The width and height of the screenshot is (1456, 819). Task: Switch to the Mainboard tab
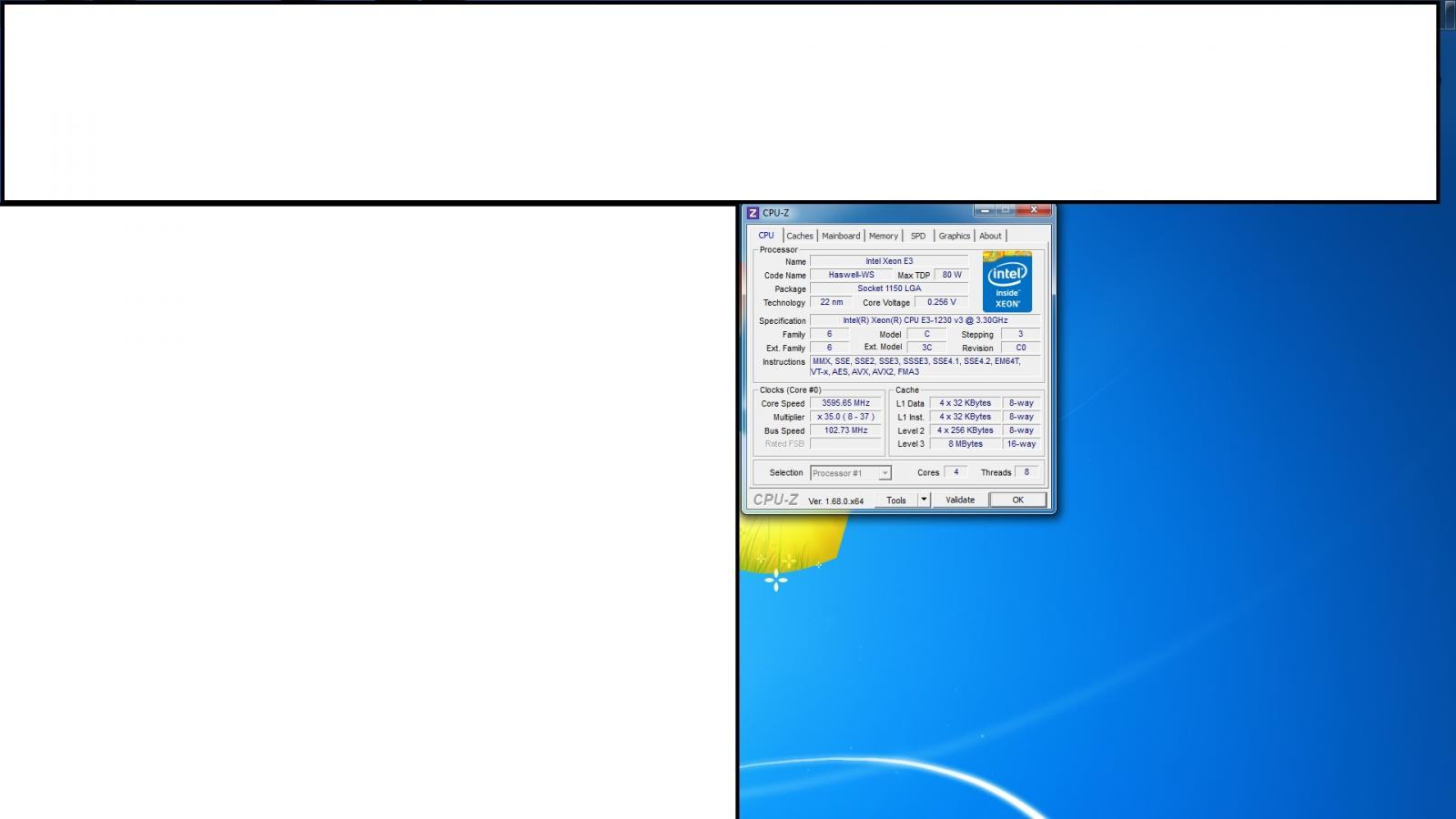(x=841, y=236)
